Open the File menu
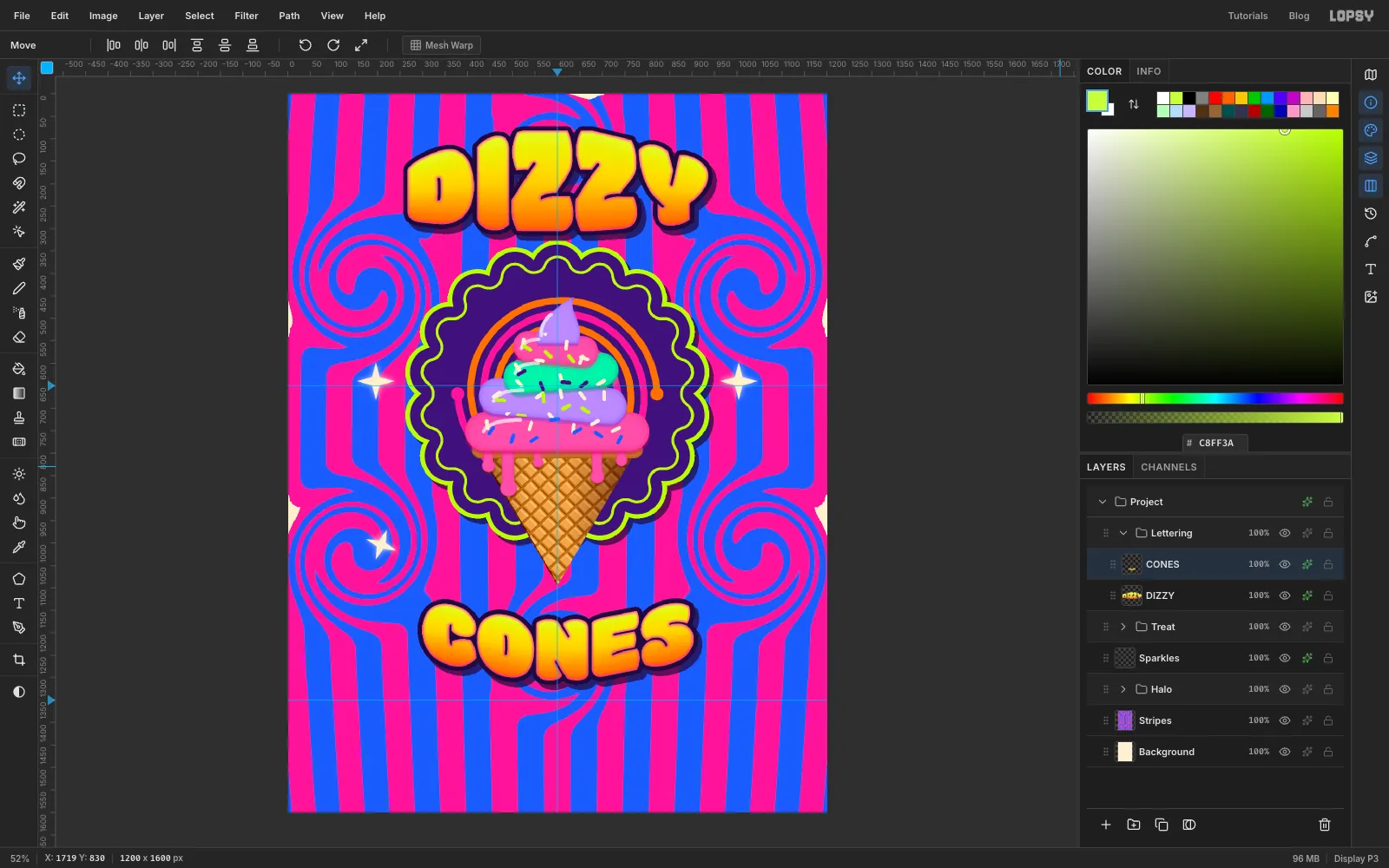The height and width of the screenshot is (868, 1389). 22,16
